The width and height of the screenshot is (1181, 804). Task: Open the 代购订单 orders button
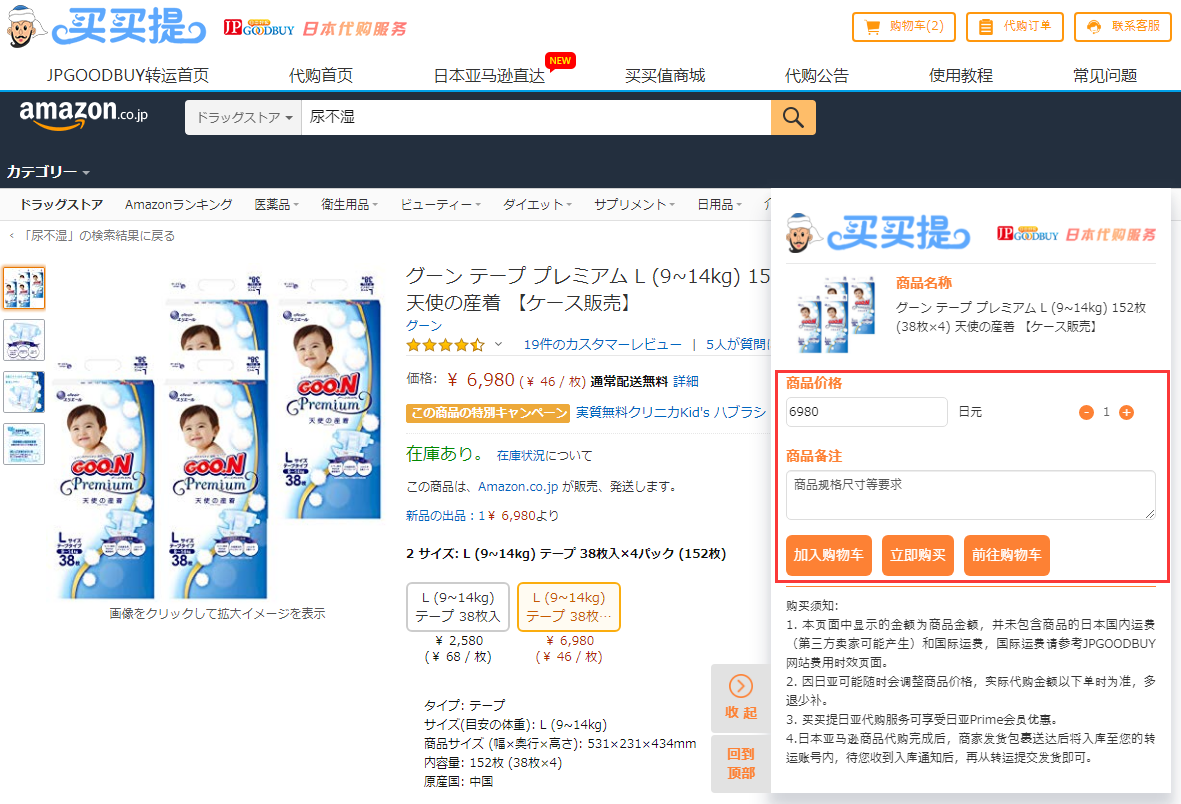[x=1014, y=27]
